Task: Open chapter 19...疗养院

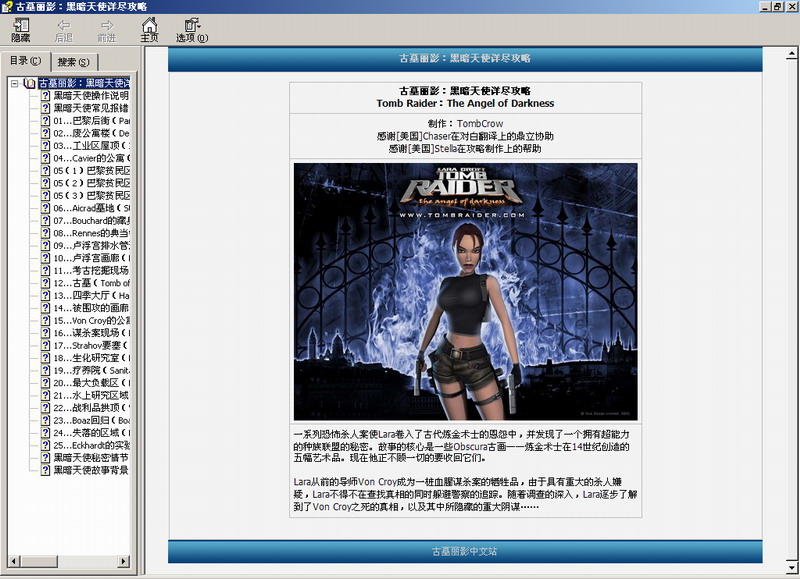Action: coord(91,370)
